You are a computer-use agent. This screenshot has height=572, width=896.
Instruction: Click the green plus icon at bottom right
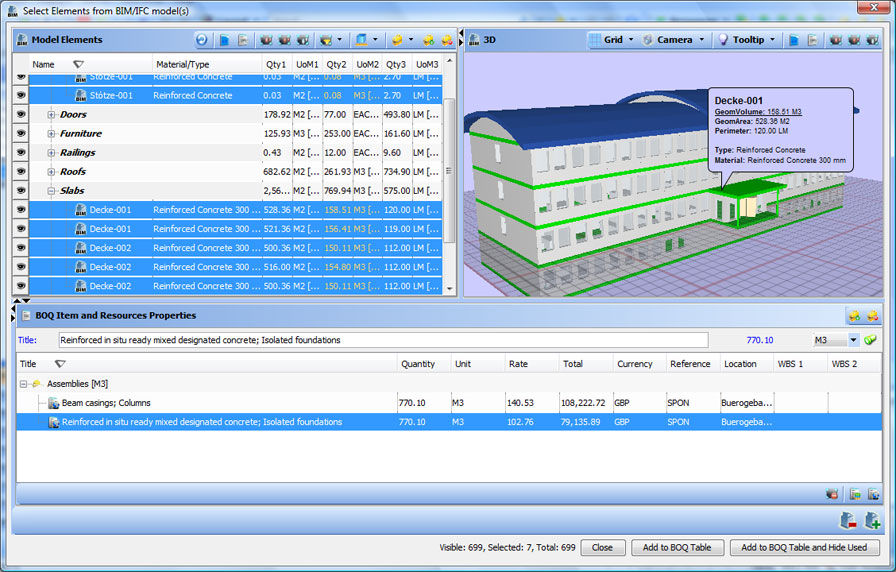tap(872, 520)
